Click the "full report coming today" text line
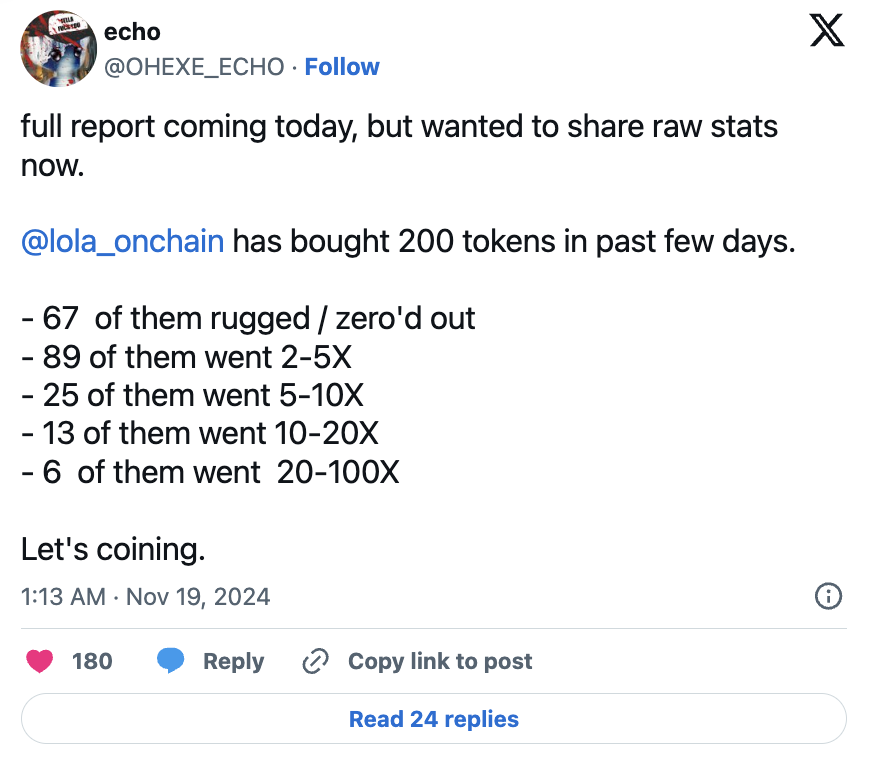This screenshot has width=872, height=764. pos(399,127)
